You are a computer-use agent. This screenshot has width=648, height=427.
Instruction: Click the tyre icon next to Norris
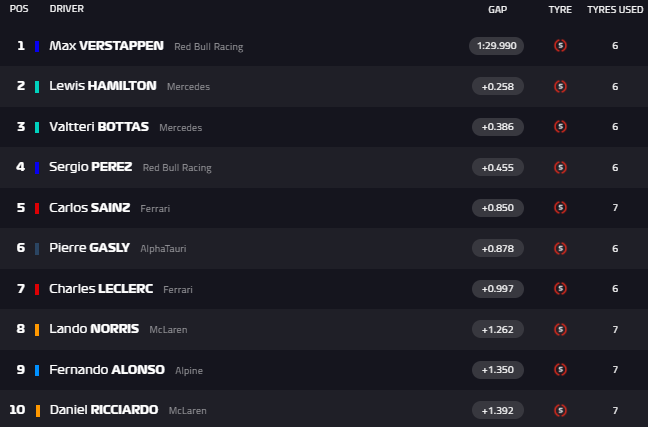560,329
